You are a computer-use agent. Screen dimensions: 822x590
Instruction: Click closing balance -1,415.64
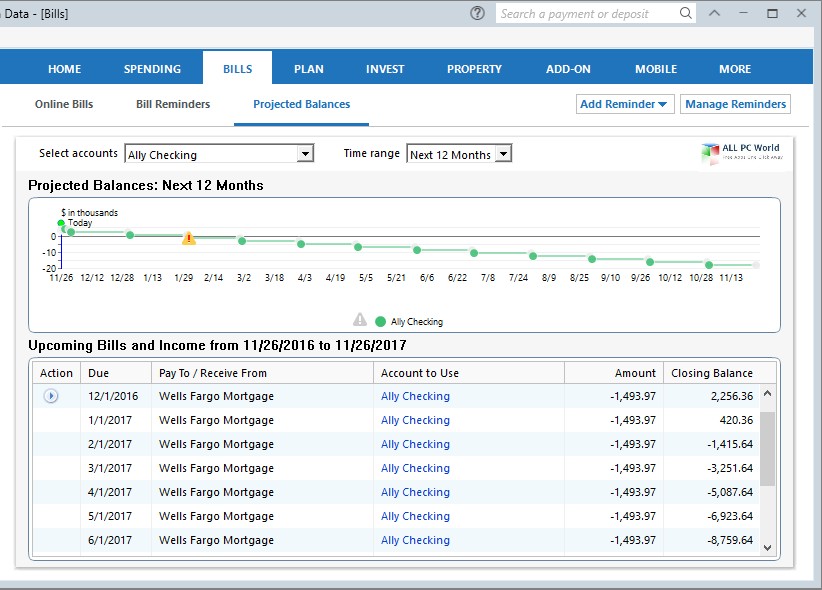point(730,444)
